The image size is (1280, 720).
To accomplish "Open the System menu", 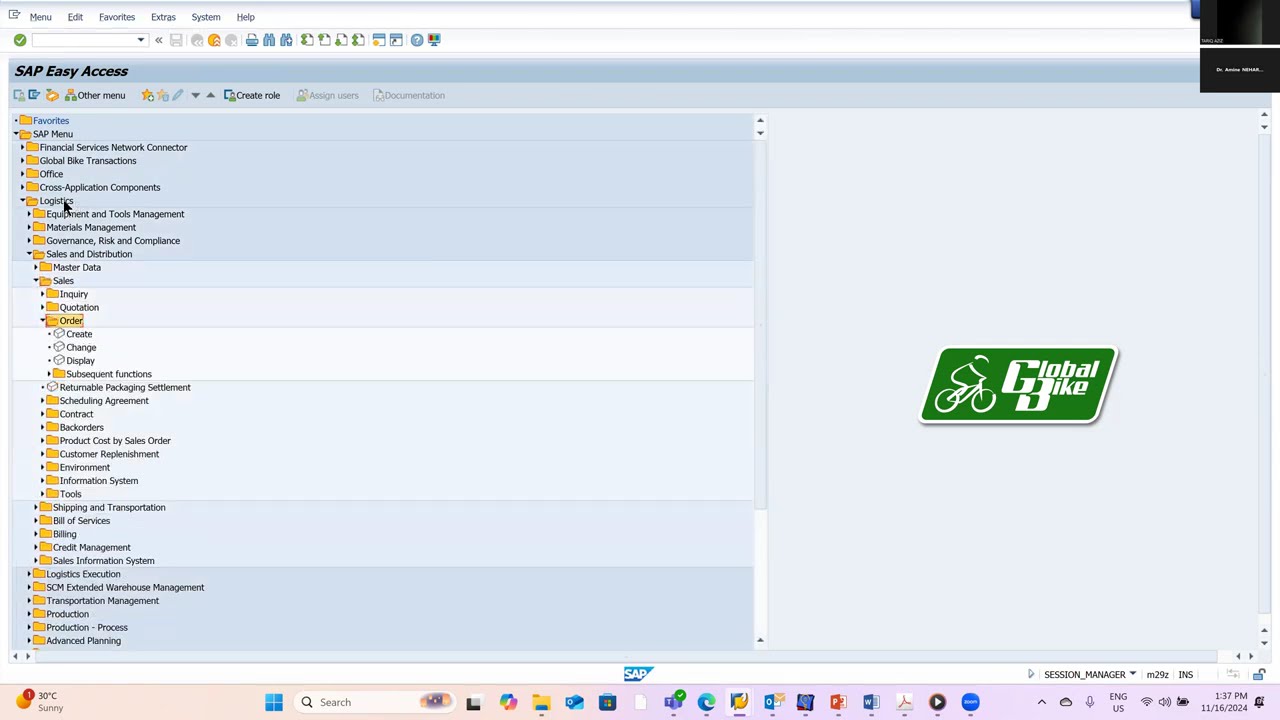I will coord(206,17).
